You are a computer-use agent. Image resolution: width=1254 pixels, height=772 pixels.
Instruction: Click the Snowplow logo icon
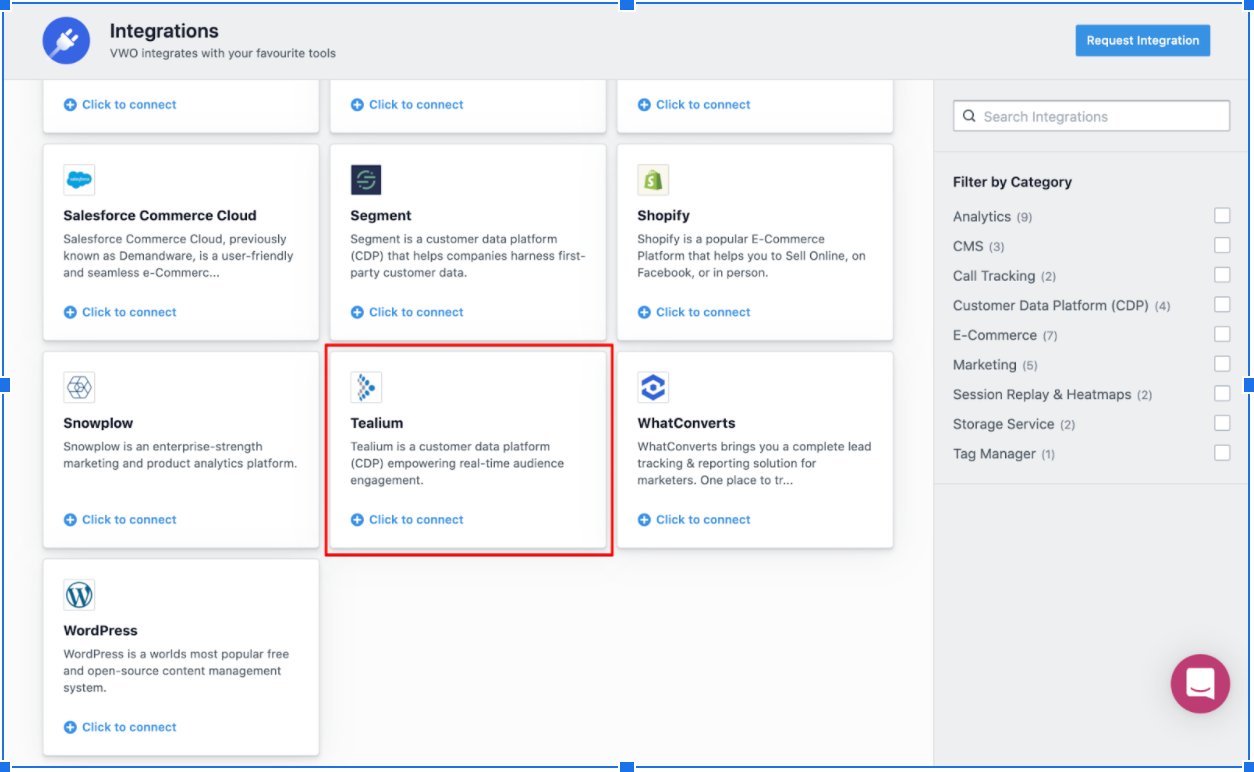click(x=79, y=387)
